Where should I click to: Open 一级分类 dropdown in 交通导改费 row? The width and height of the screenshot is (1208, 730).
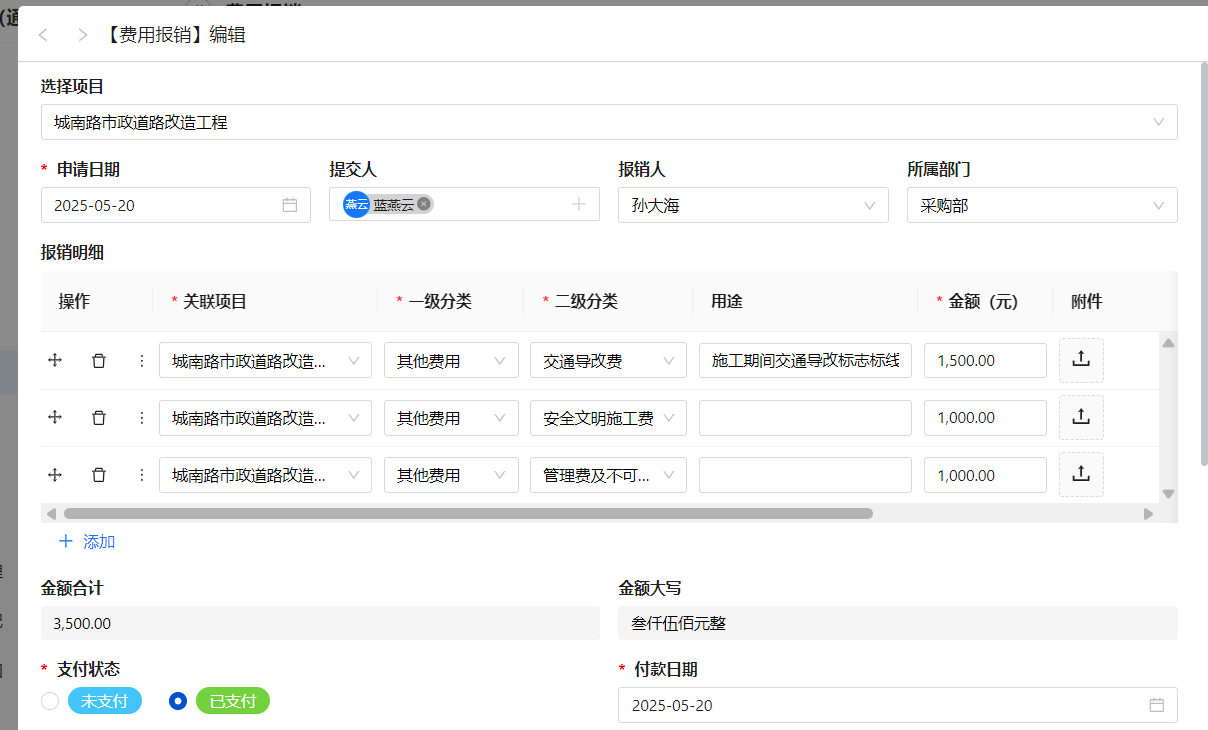pyautogui.click(x=451, y=360)
